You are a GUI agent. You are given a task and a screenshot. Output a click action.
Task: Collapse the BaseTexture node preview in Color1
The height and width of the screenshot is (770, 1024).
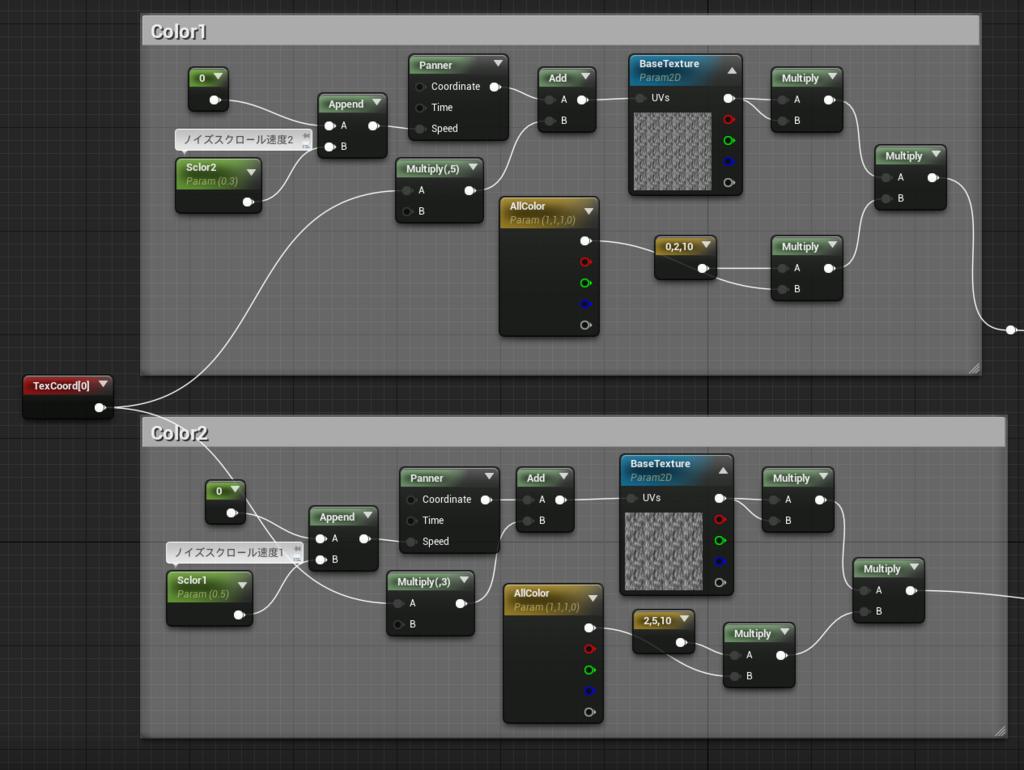point(732,71)
